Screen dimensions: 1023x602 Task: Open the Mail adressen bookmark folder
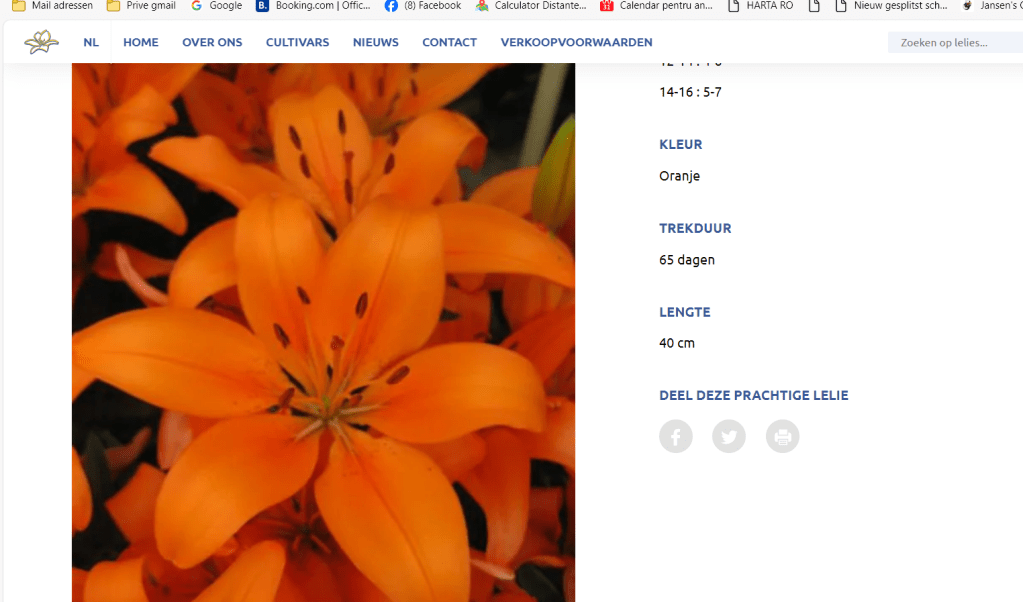[x=53, y=6]
